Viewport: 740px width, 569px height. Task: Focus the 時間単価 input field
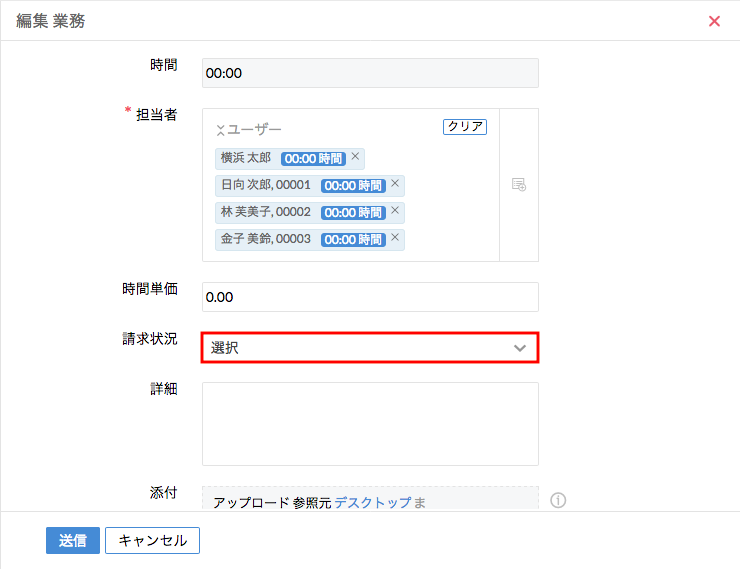(x=370, y=297)
